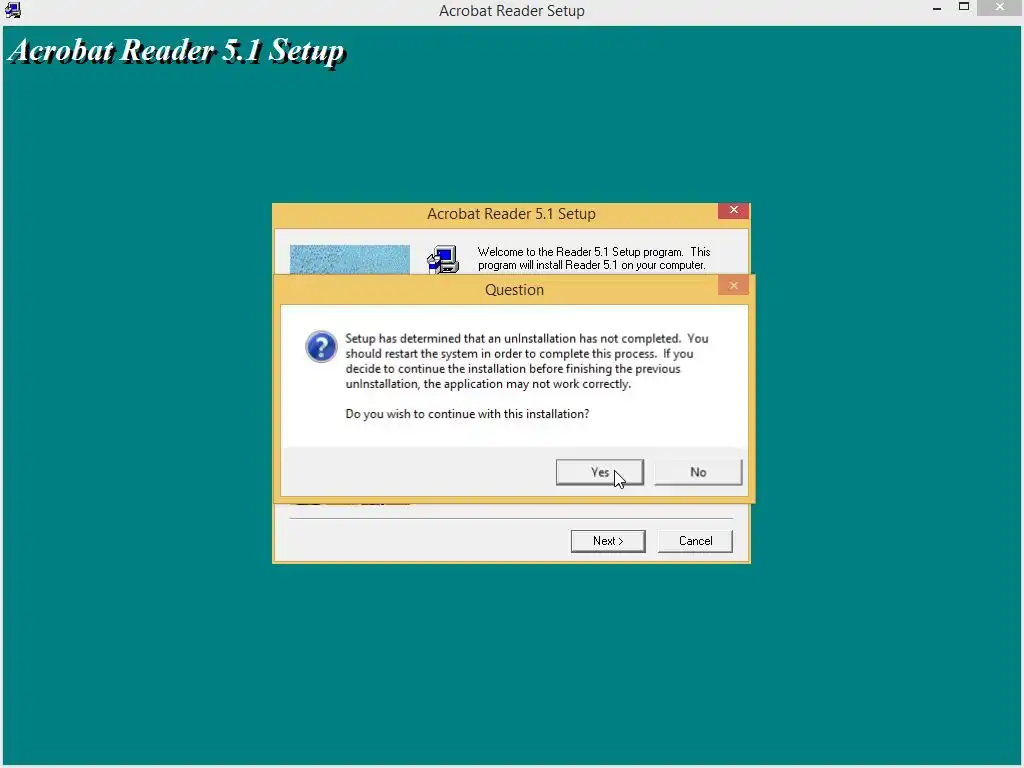Click No in the Question dialog

pyautogui.click(x=698, y=472)
